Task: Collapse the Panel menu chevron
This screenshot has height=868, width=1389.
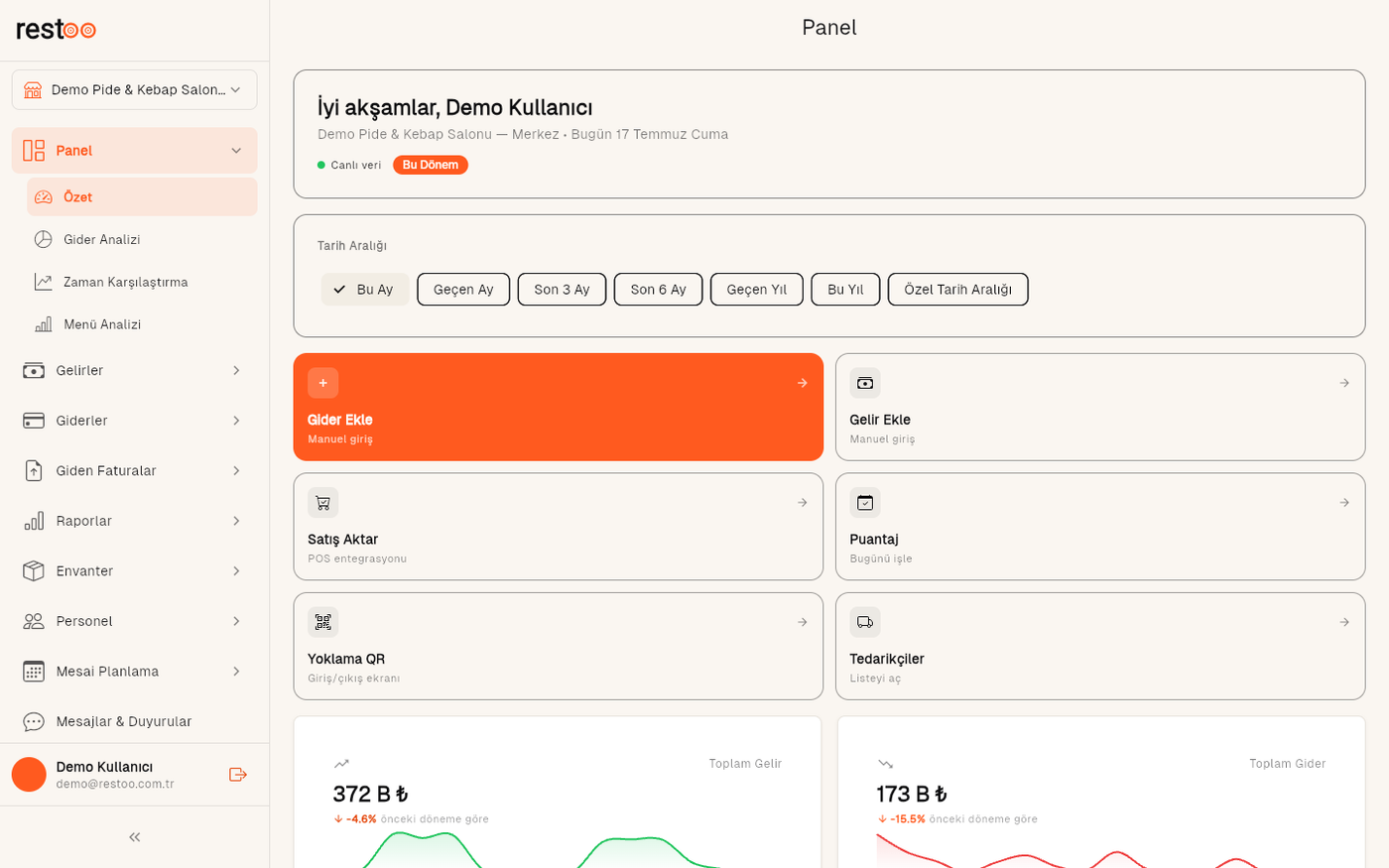Action: click(236, 151)
